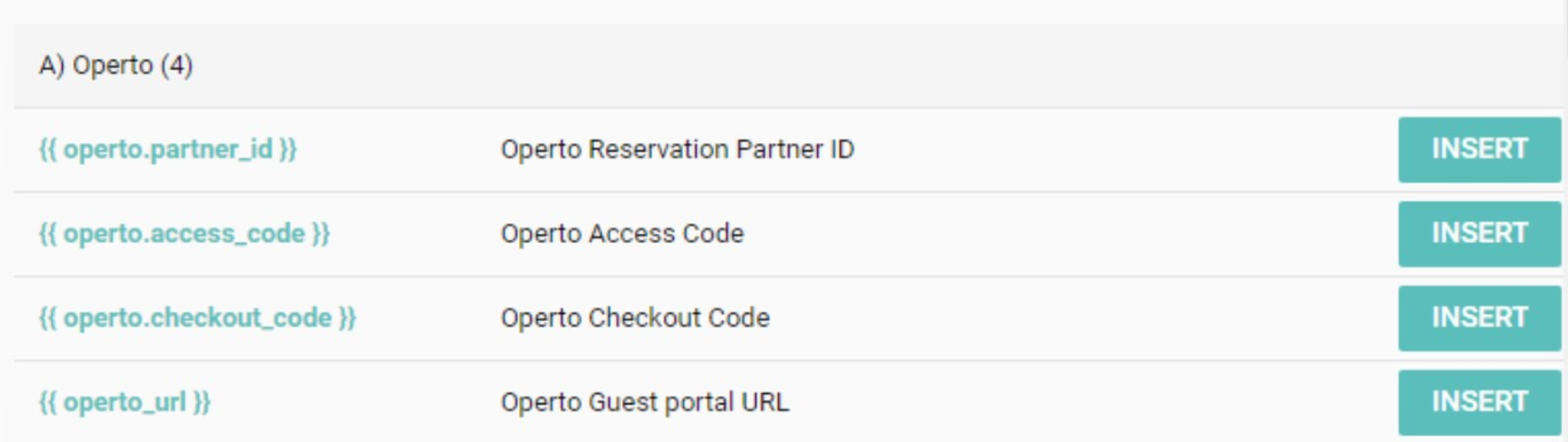Click the Operto Checkout Code description
This screenshot has height=442, width=1568.
[635, 318]
